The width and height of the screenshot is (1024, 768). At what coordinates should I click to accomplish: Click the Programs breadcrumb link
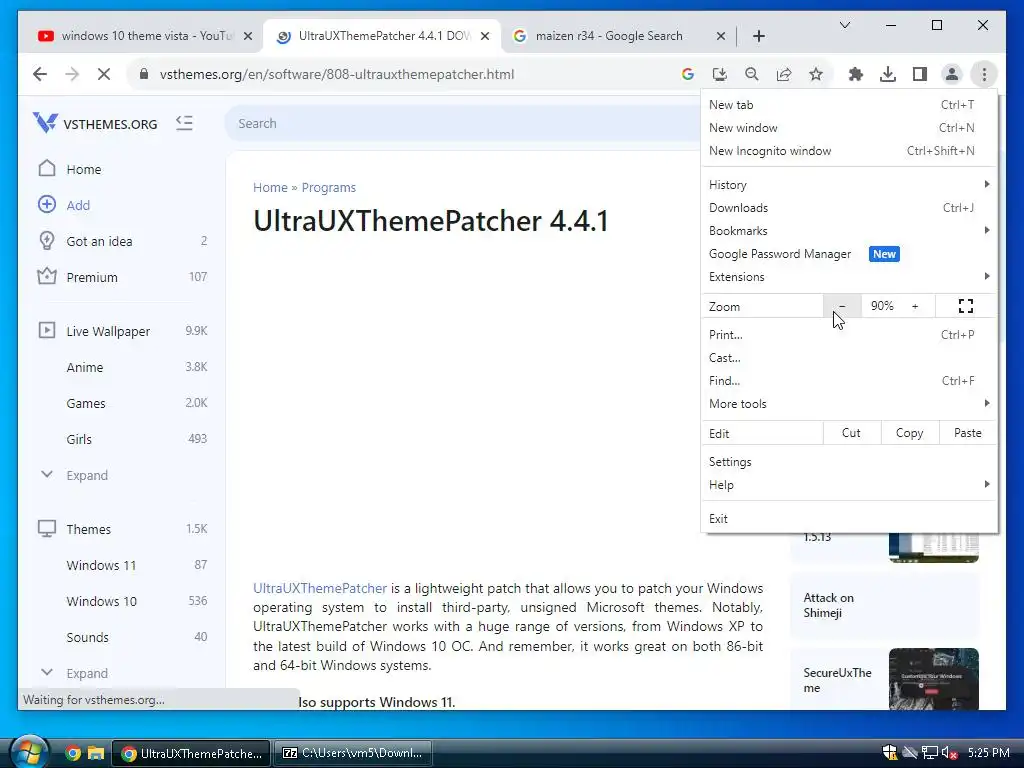(328, 187)
